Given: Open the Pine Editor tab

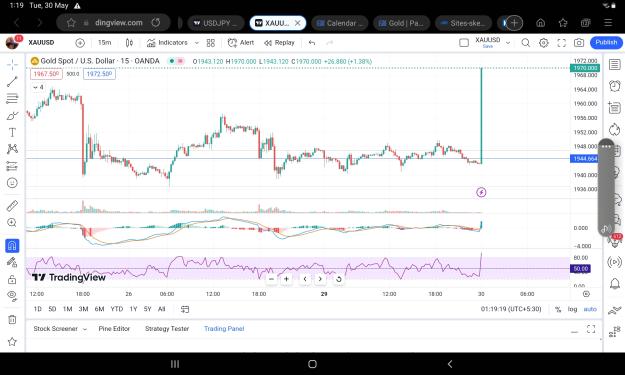Looking at the screenshot, I should 114,329.
